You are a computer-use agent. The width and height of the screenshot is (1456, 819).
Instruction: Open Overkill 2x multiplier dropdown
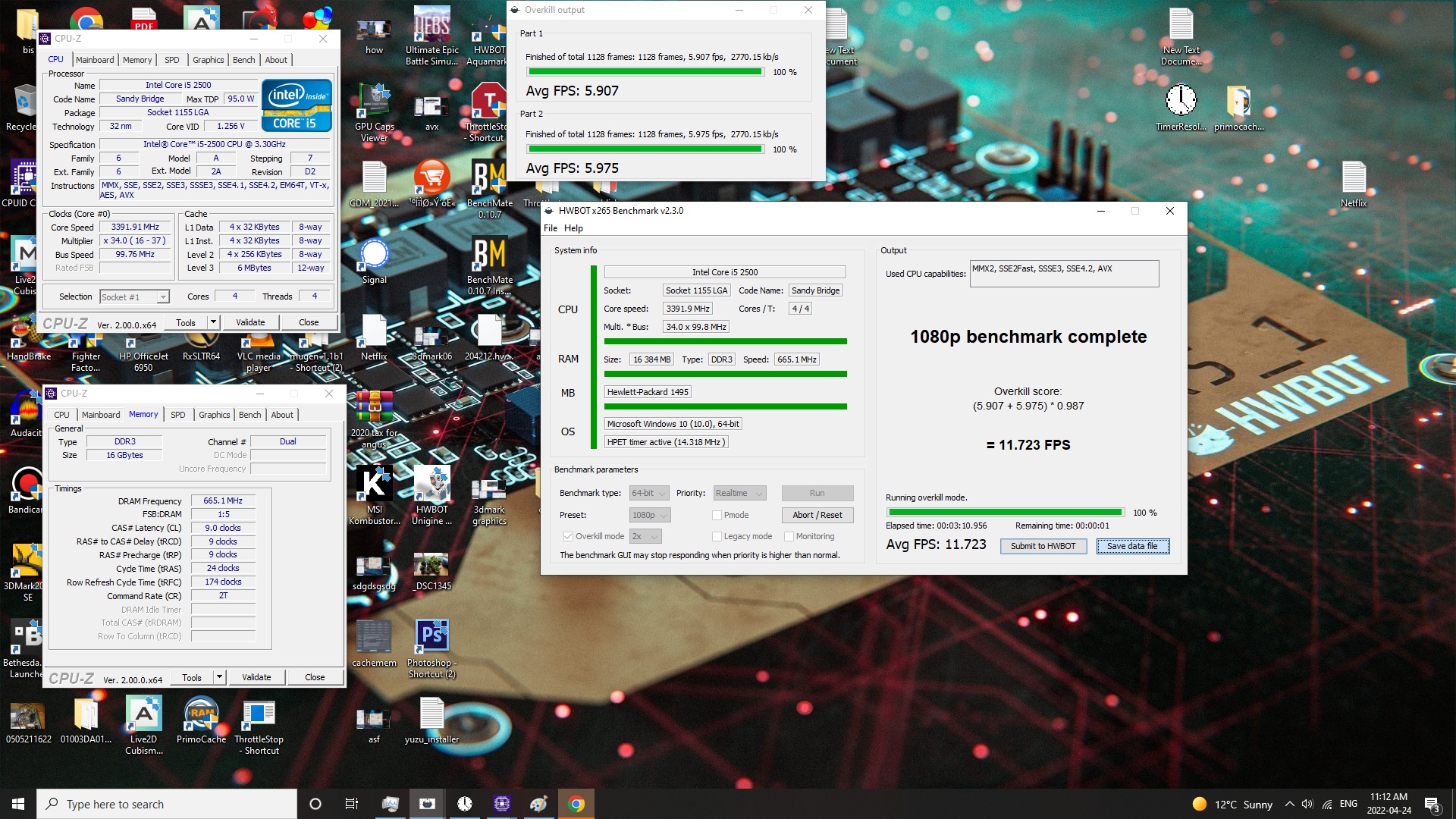tap(645, 536)
